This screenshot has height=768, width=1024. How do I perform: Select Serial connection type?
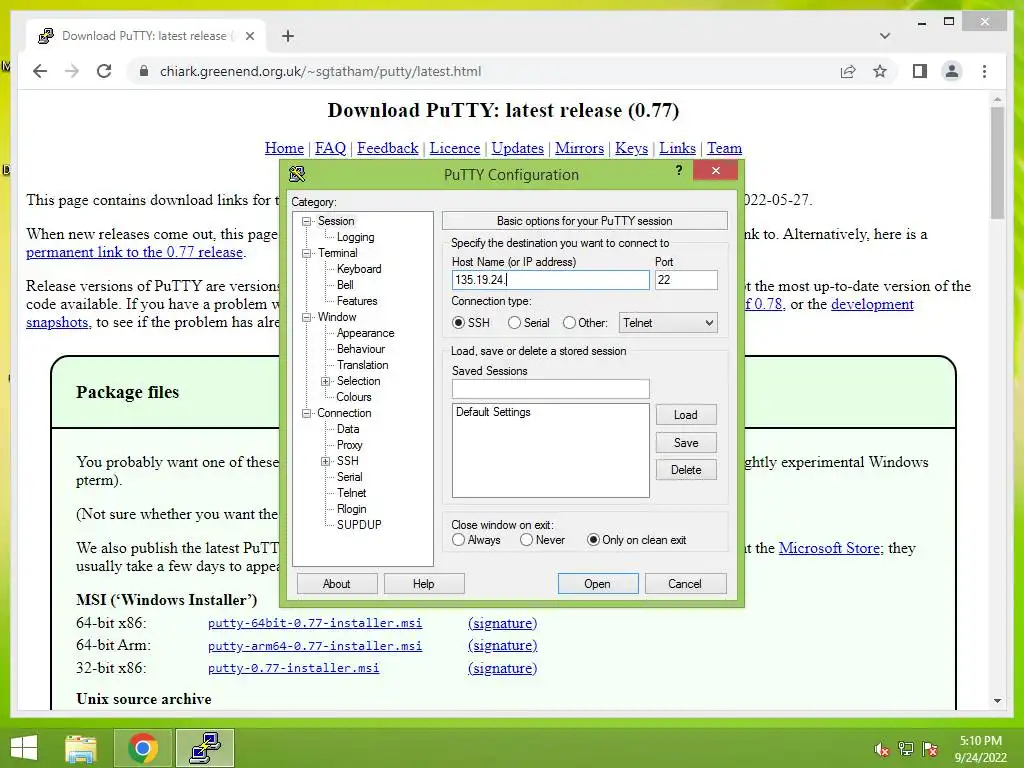tap(528, 323)
